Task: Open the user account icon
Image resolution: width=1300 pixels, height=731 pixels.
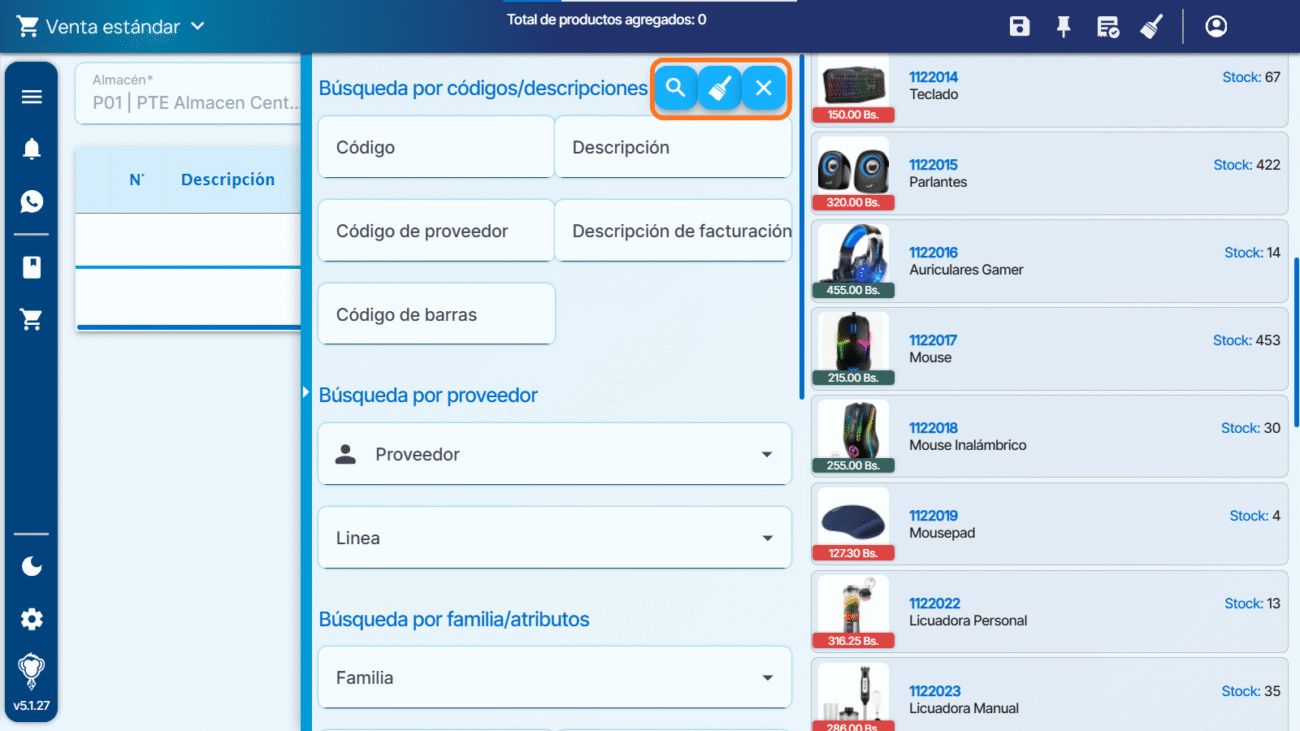Action: pos(1216,27)
